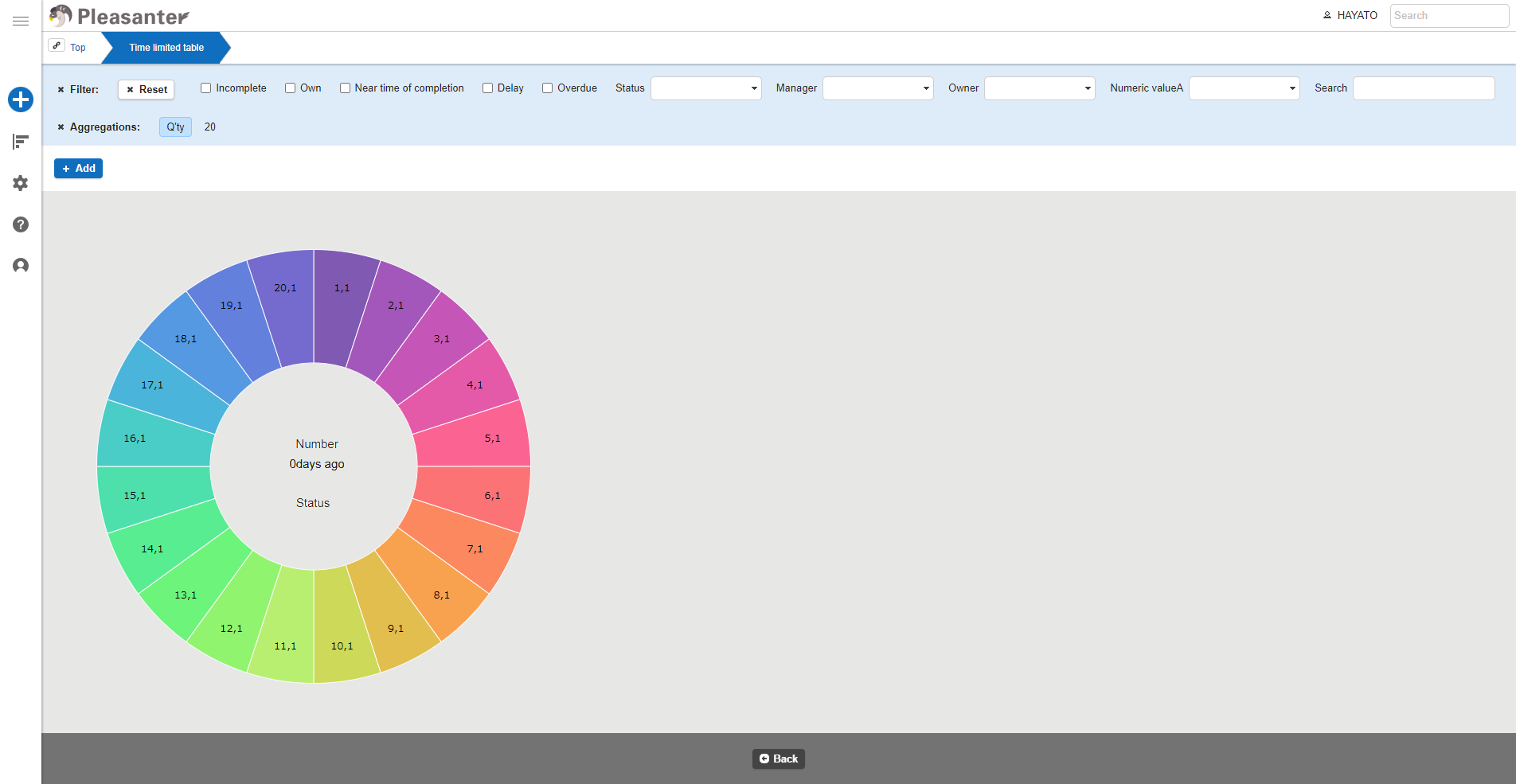Click the Add button
Image resolution: width=1516 pixels, height=784 pixels.
[78, 169]
